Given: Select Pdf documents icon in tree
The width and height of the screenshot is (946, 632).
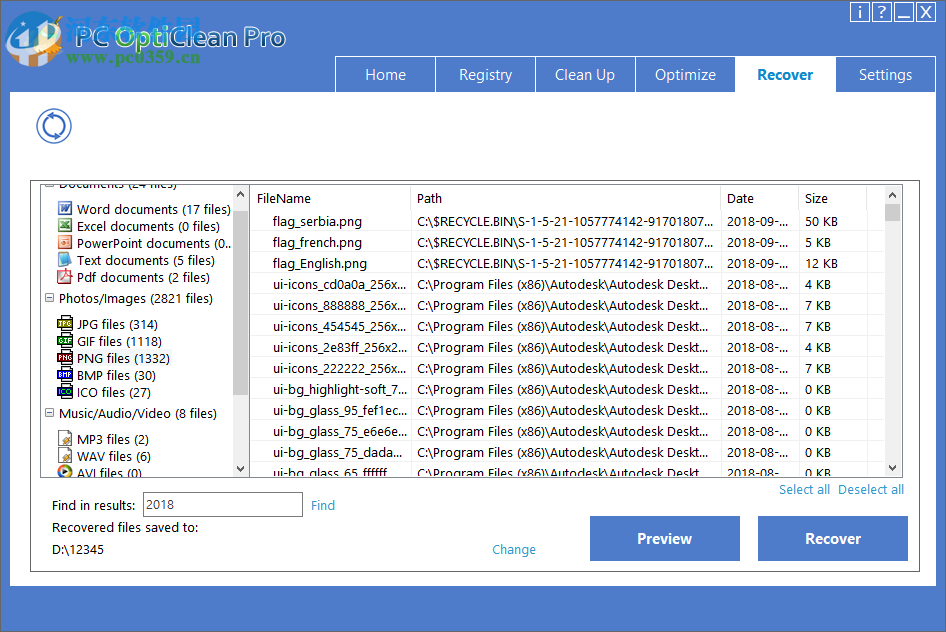Looking at the screenshot, I should 65,277.
